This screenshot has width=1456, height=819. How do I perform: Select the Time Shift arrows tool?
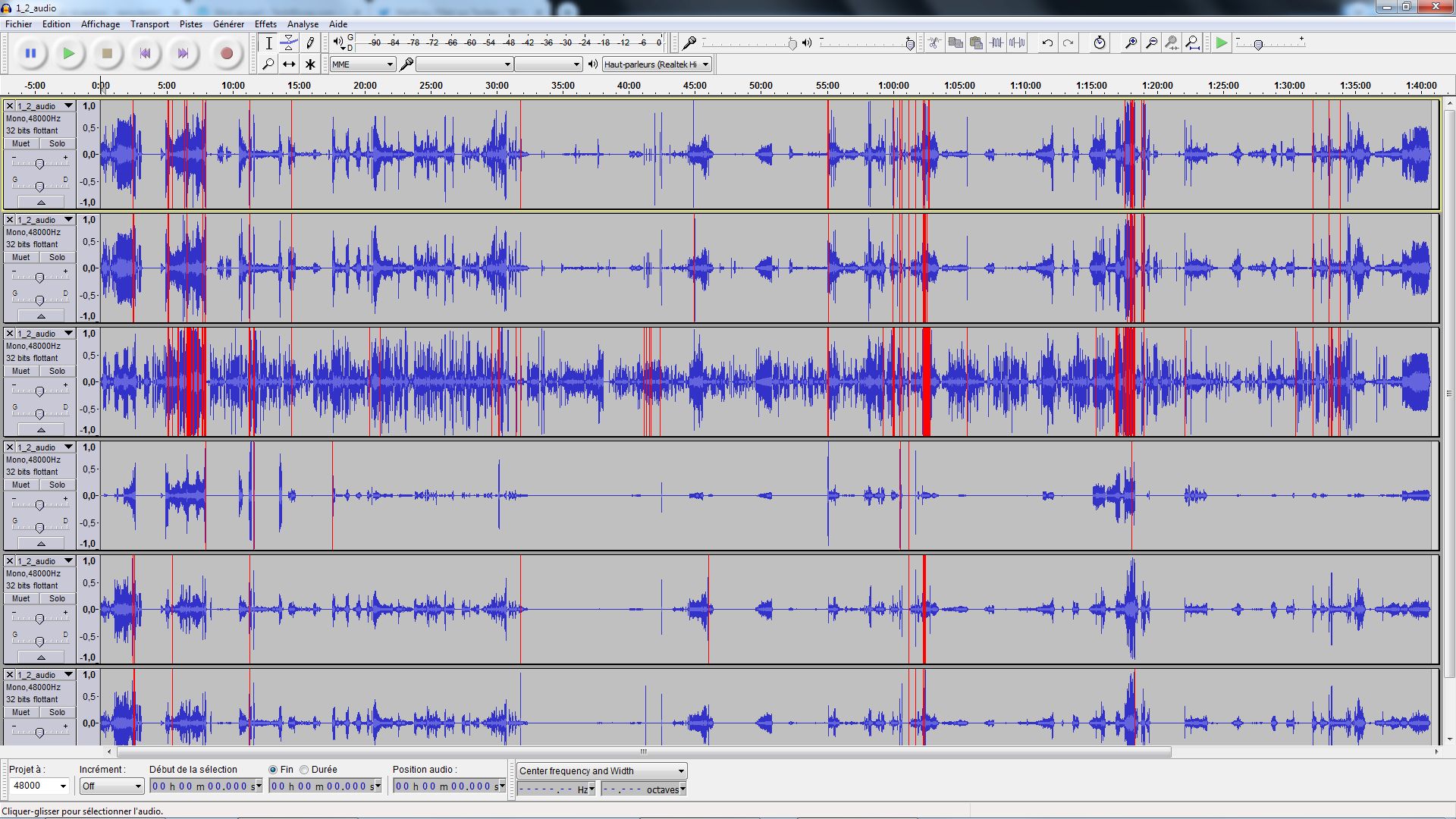289,64
